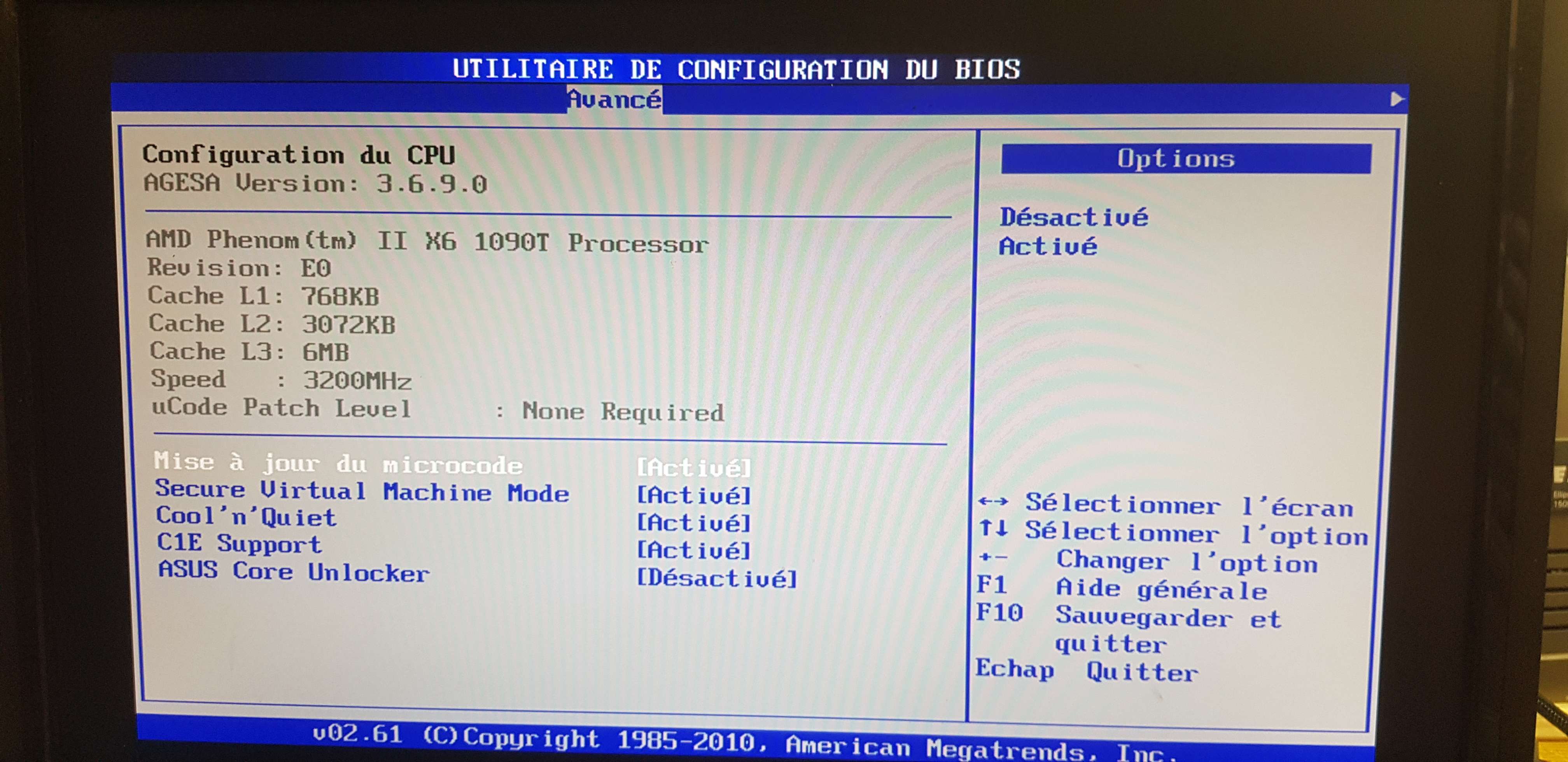The image size is (1568, 762).
Task: Toggle Secure Virtual Machine Mode [Activé] value
Action: coord(694,495)
